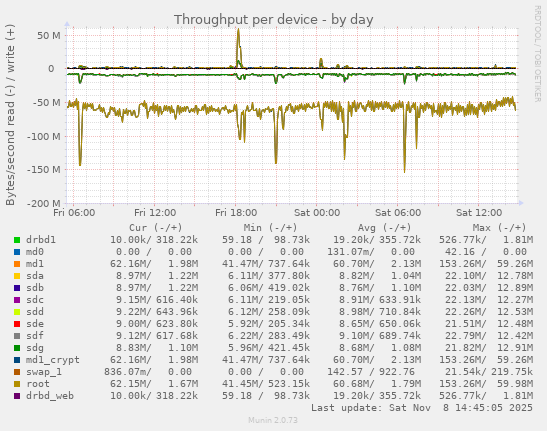
Task: Click the 'Munin 2.0.73' footer text
Action: [273, 420]
